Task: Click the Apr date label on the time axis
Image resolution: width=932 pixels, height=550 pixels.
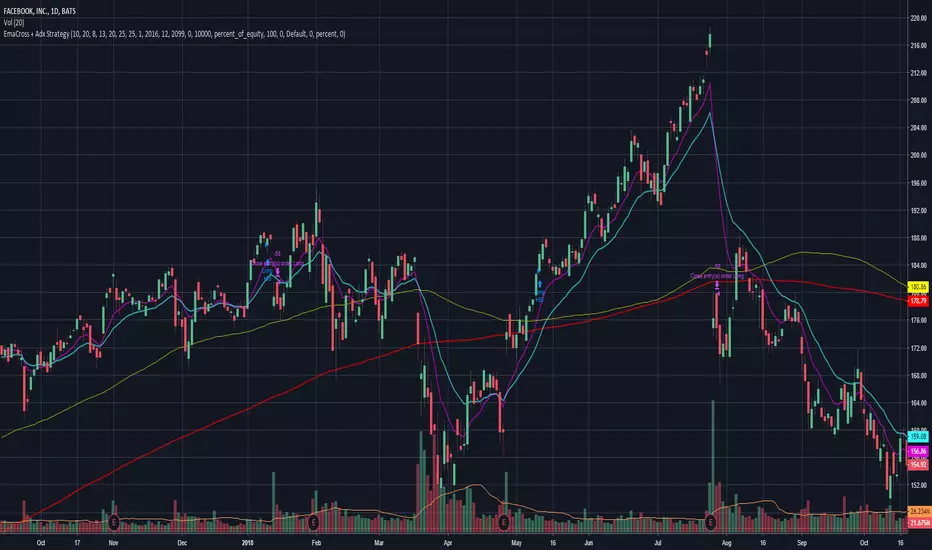Action: 448,542
